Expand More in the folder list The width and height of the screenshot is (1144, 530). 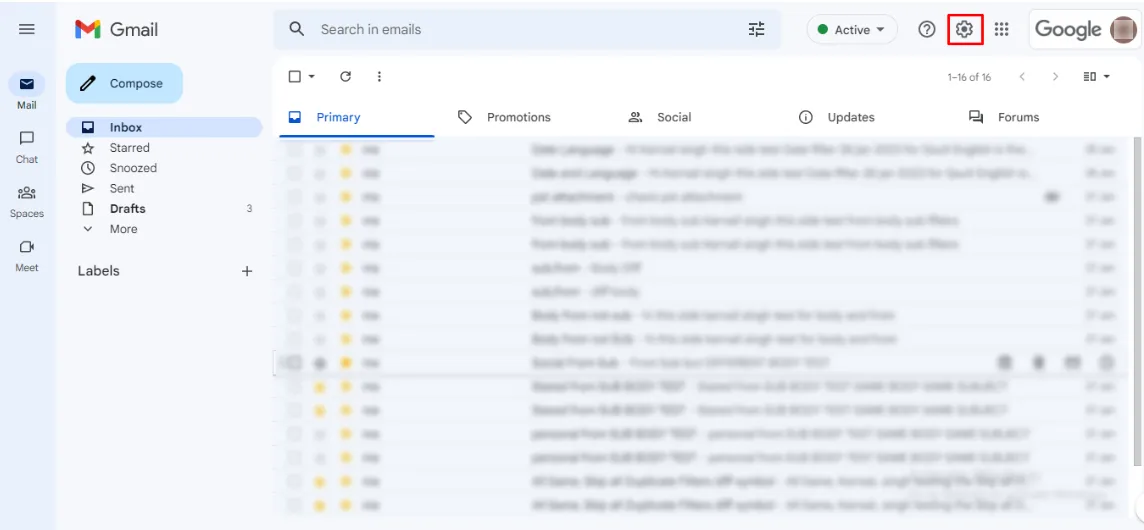pos(123,229)
